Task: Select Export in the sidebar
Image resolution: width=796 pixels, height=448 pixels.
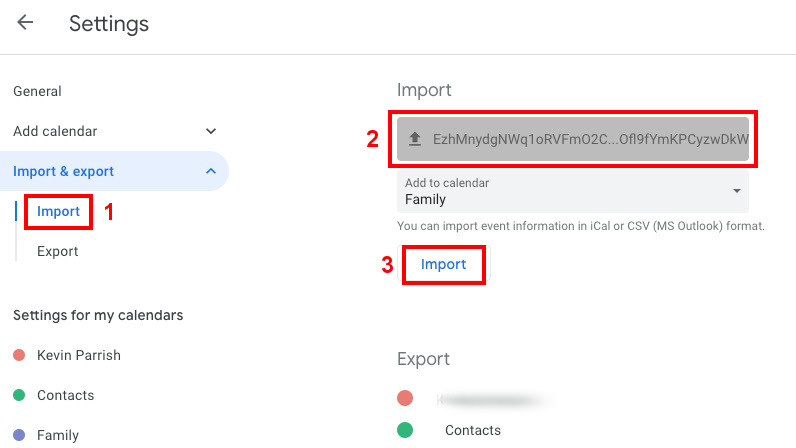Action: [57, 251]
